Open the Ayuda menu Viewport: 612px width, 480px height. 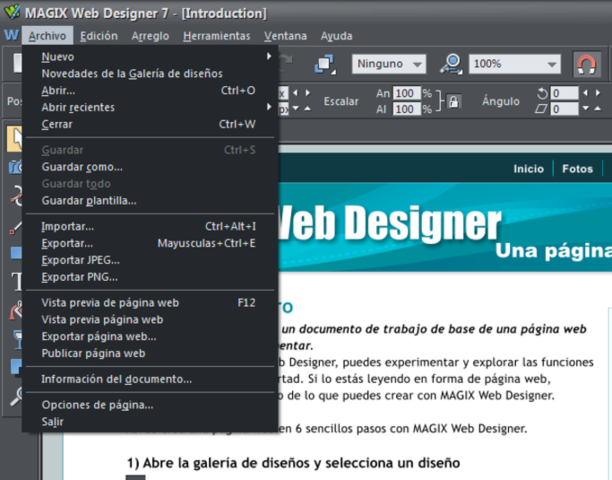336,36
